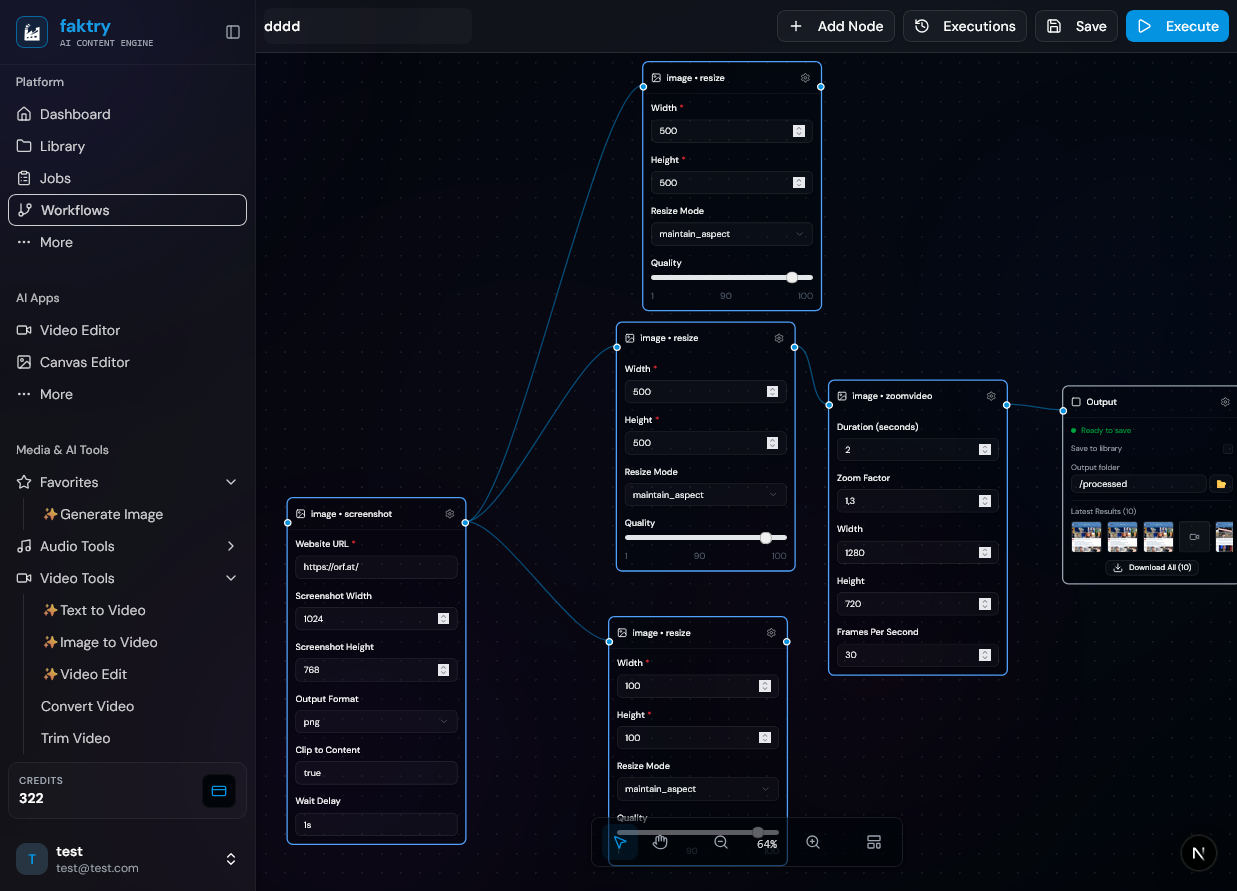Viewport: 1237px width, 891px height.
Task: Open the Canvas Editor app
Action: pyautogui.click(x=127, y=362)
